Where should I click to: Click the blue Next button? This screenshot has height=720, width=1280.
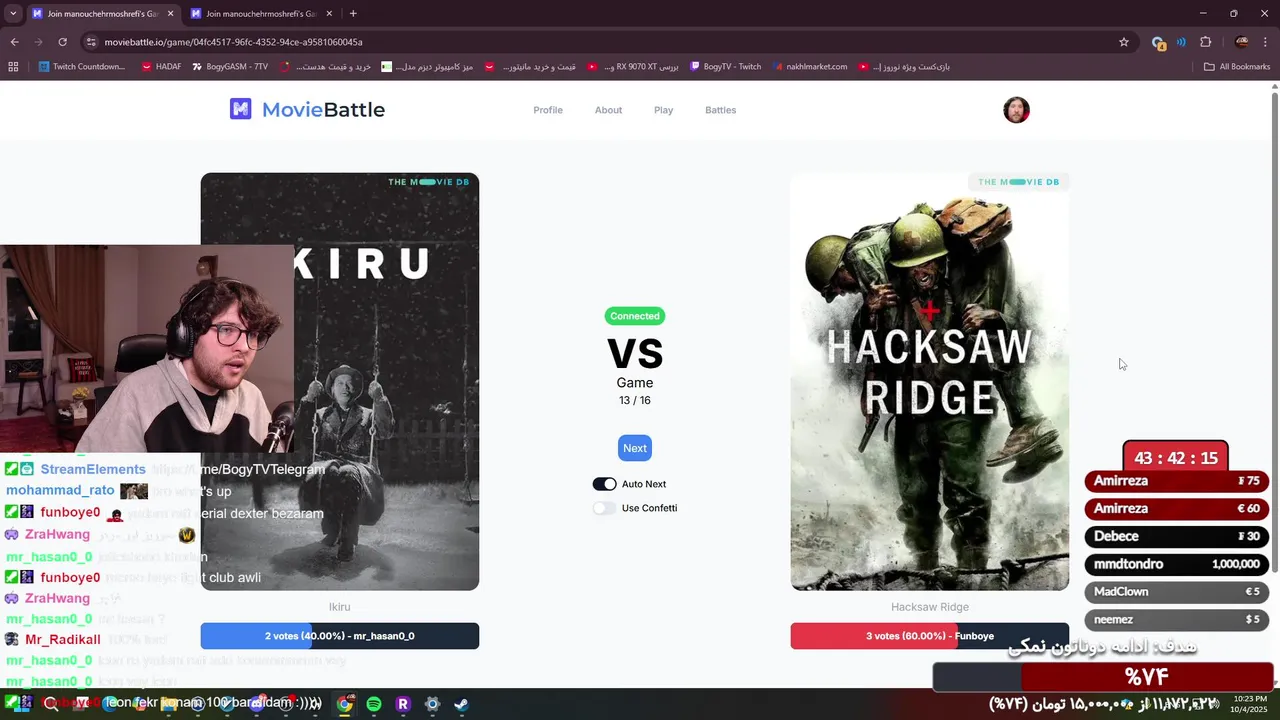(635, 448)
